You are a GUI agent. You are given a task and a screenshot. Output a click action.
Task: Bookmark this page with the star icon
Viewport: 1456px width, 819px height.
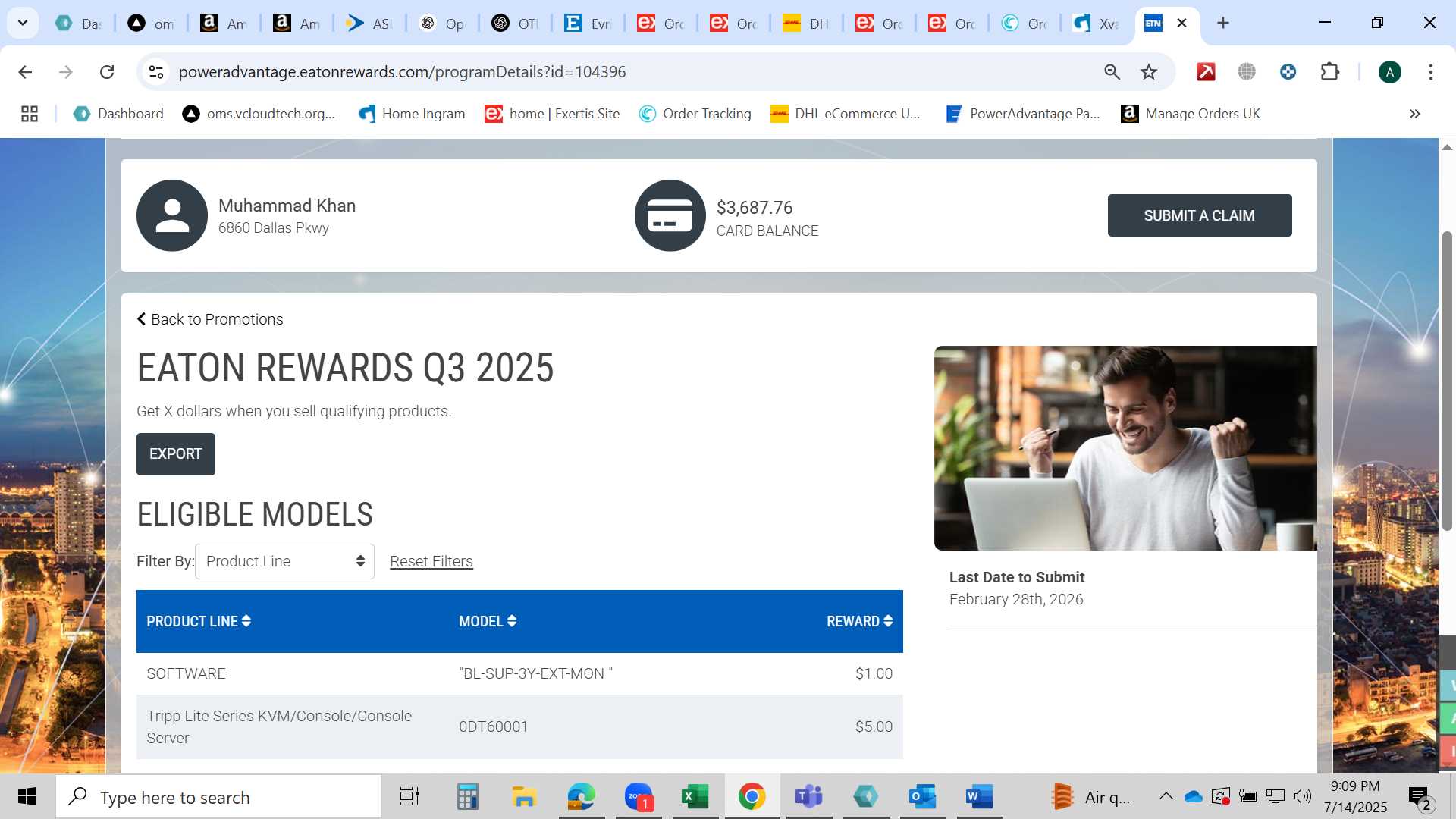coord(1149,72)
